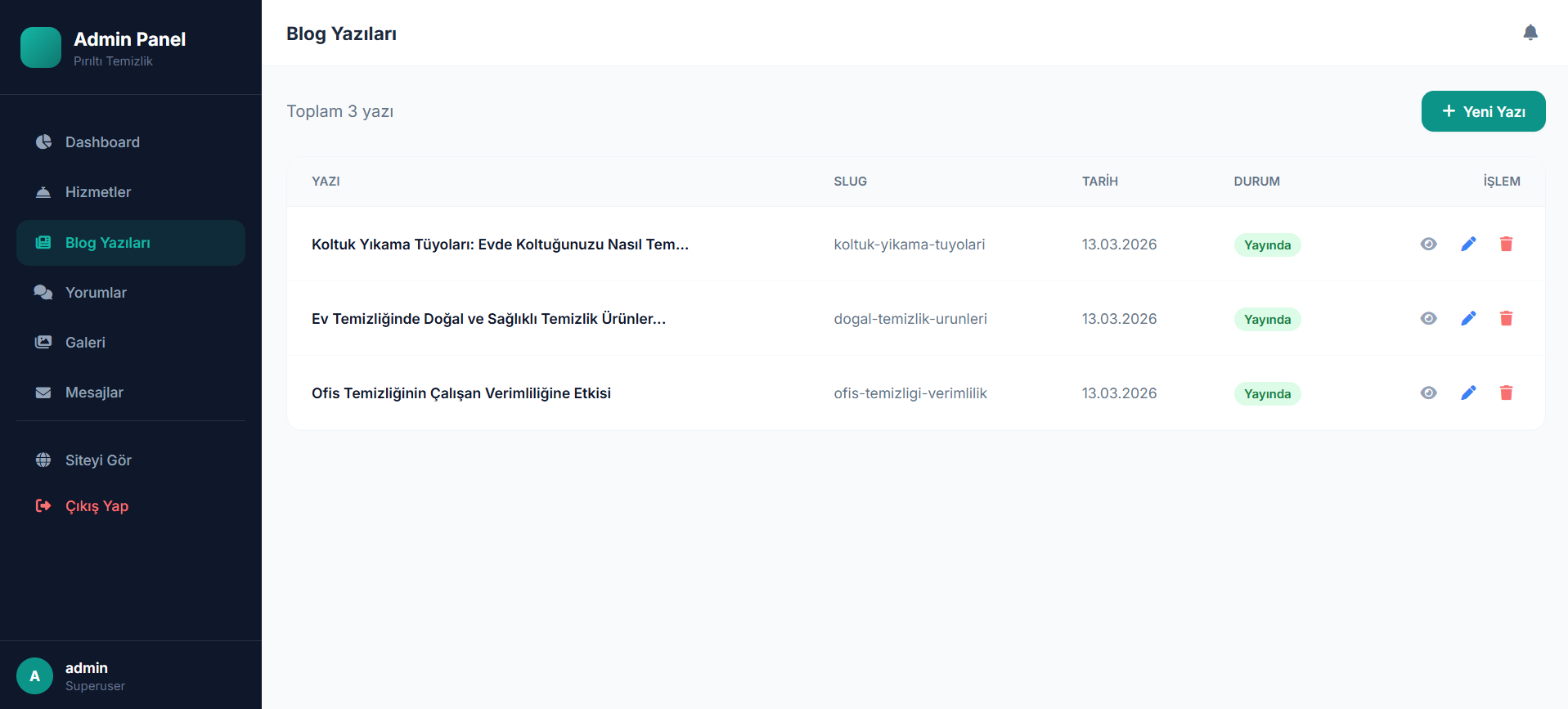Click the slug ofis-temizligi-verimlilik
Image resolution: width=1568 pixels, height=709 pixels.
pos(910,393)
